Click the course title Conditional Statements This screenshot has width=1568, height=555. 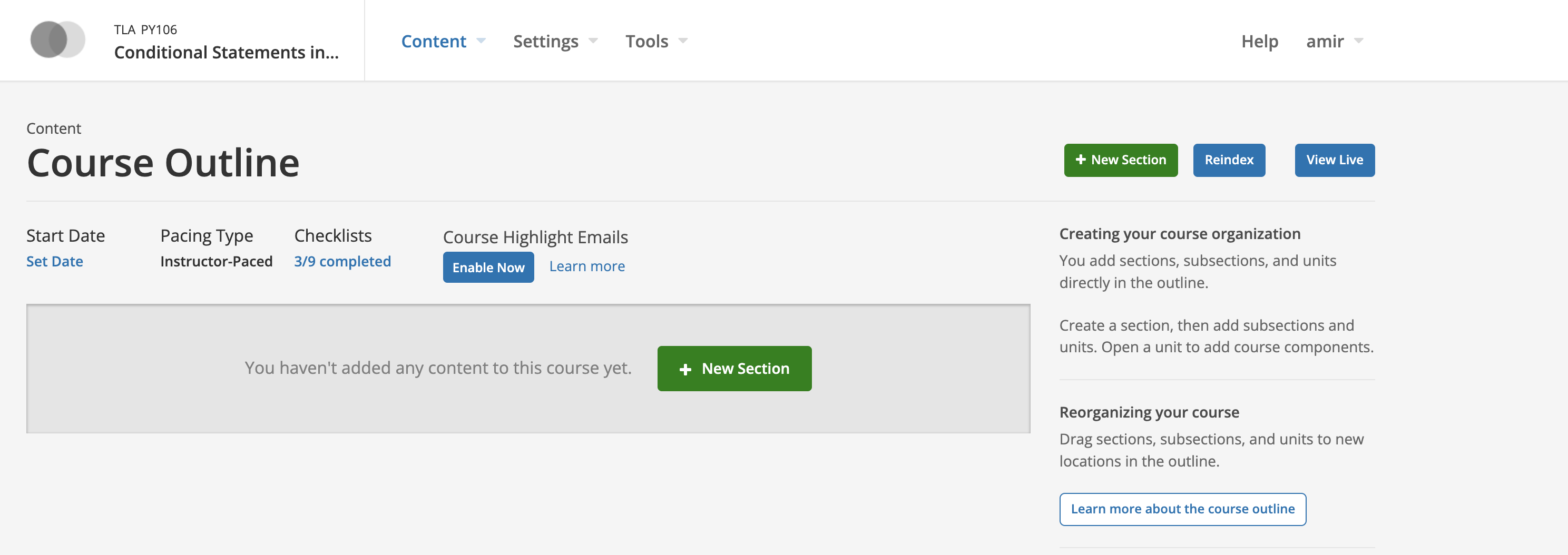[x=226, y=52]
